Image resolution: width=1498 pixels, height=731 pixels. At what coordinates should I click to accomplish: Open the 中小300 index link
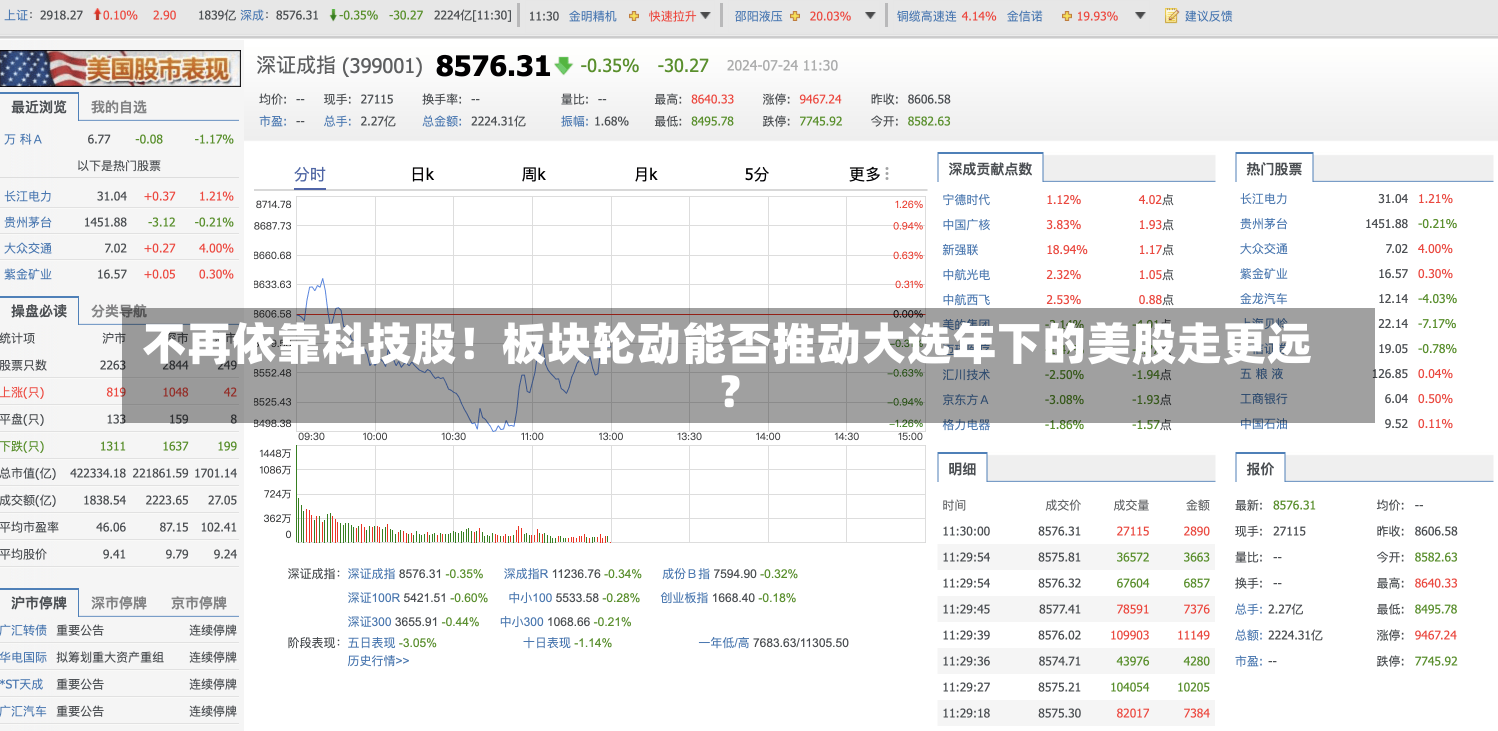[522, 621]
